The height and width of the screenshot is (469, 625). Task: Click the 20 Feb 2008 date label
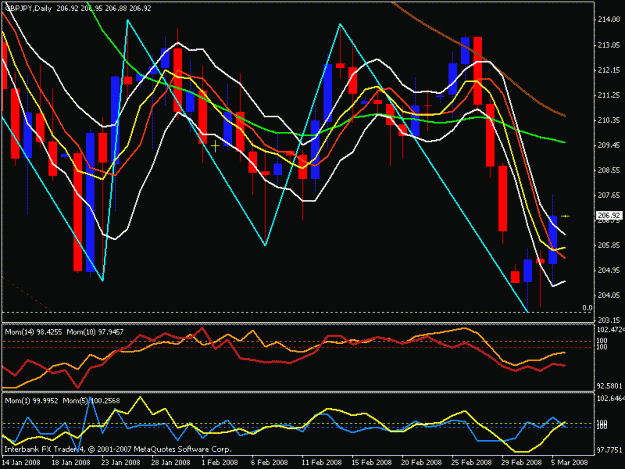pos(422,462)
